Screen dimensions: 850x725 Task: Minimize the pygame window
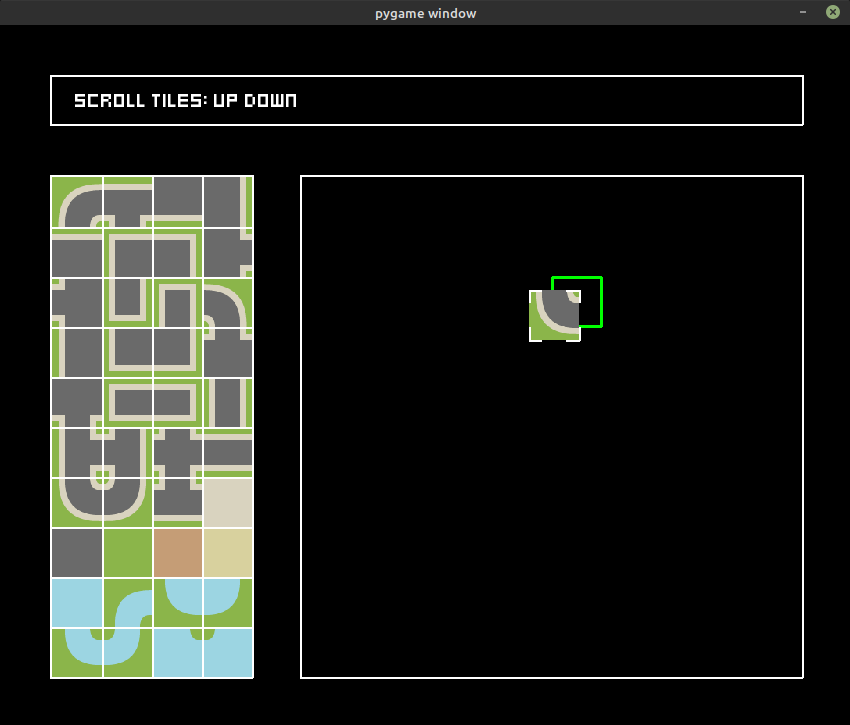coord(803,12)
